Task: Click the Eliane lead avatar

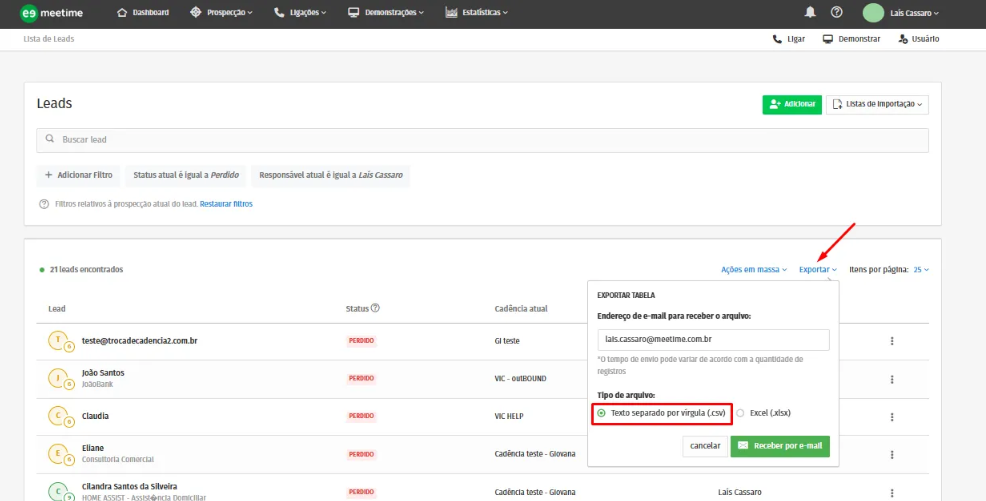Action: 59,454
